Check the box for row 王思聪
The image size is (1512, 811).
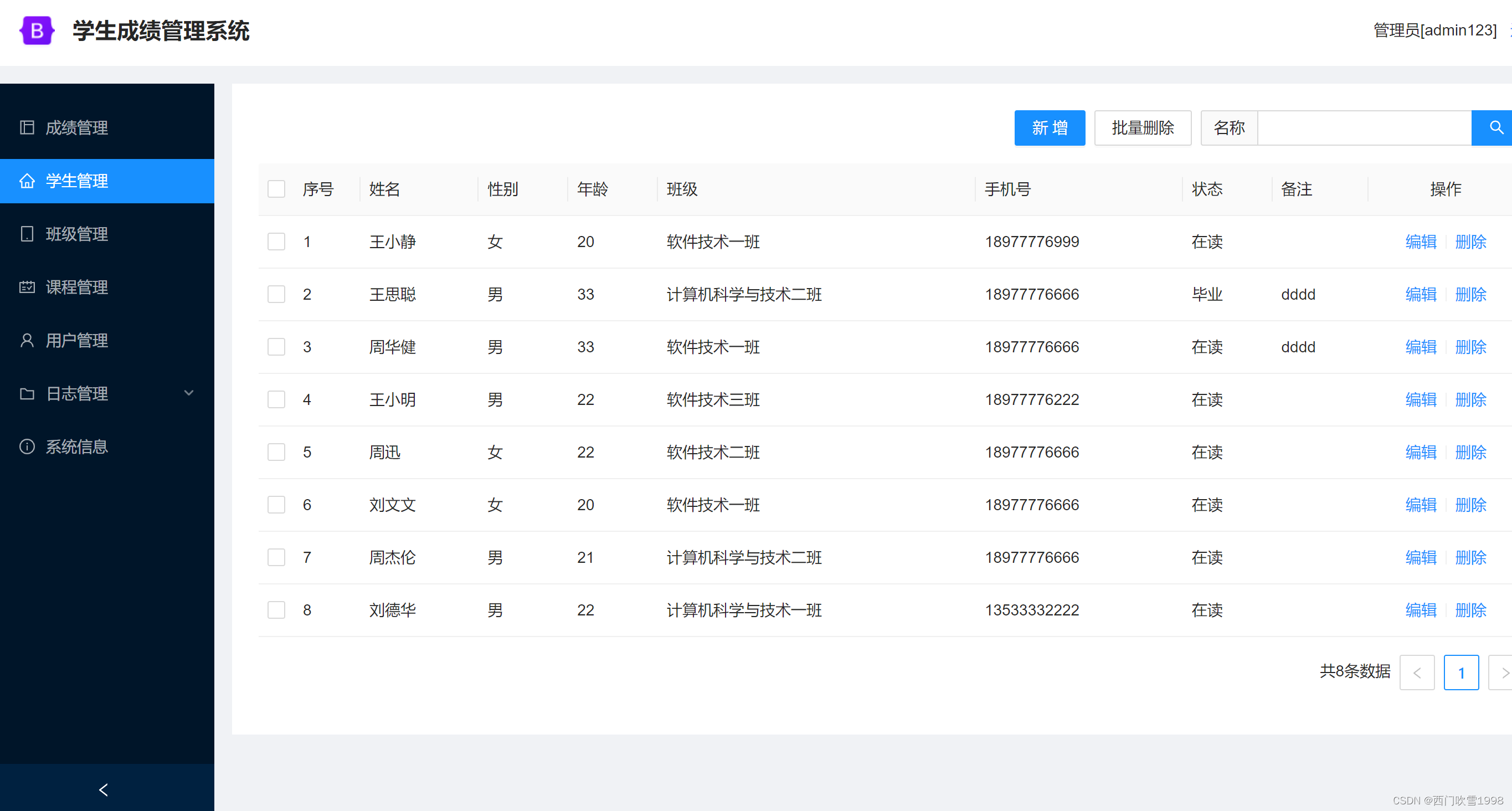pos(276,294)
